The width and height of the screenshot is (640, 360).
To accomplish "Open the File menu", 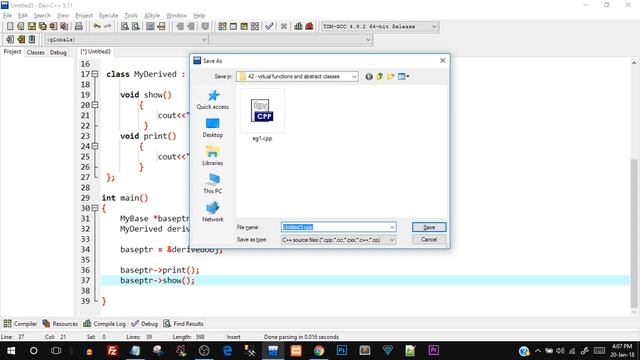I will coord(7,16).
